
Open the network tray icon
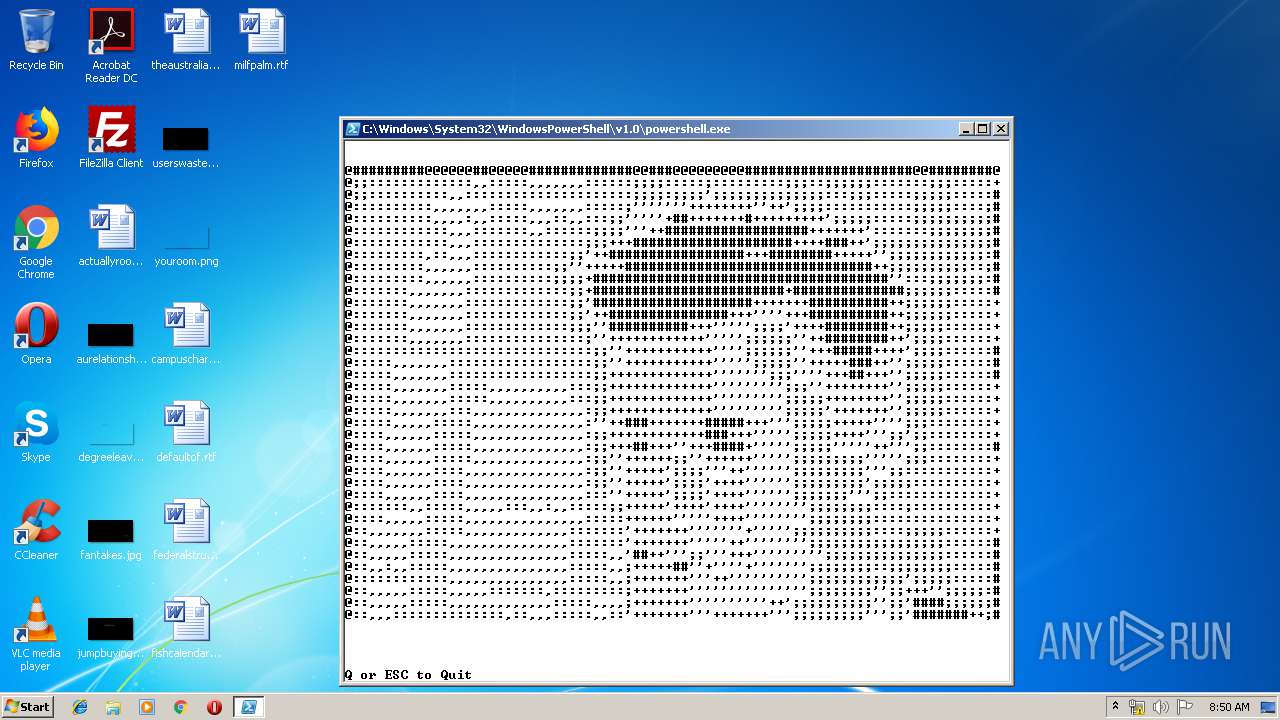pos(1137,707)
